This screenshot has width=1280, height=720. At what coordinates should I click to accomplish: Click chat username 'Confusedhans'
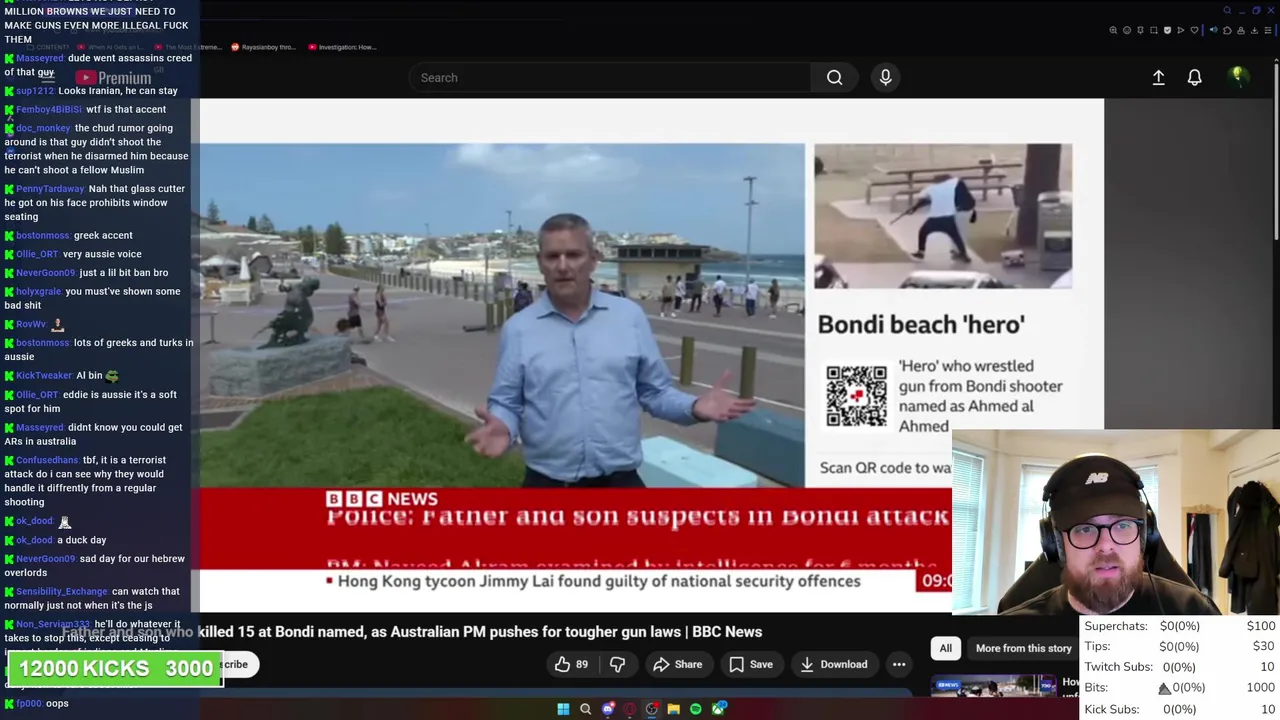point(47,460)
